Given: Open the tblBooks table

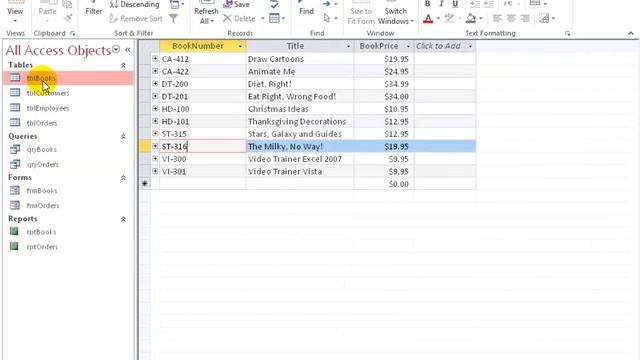Looking at the screenshot, I should pyautogui.click(x=68, y=78).
